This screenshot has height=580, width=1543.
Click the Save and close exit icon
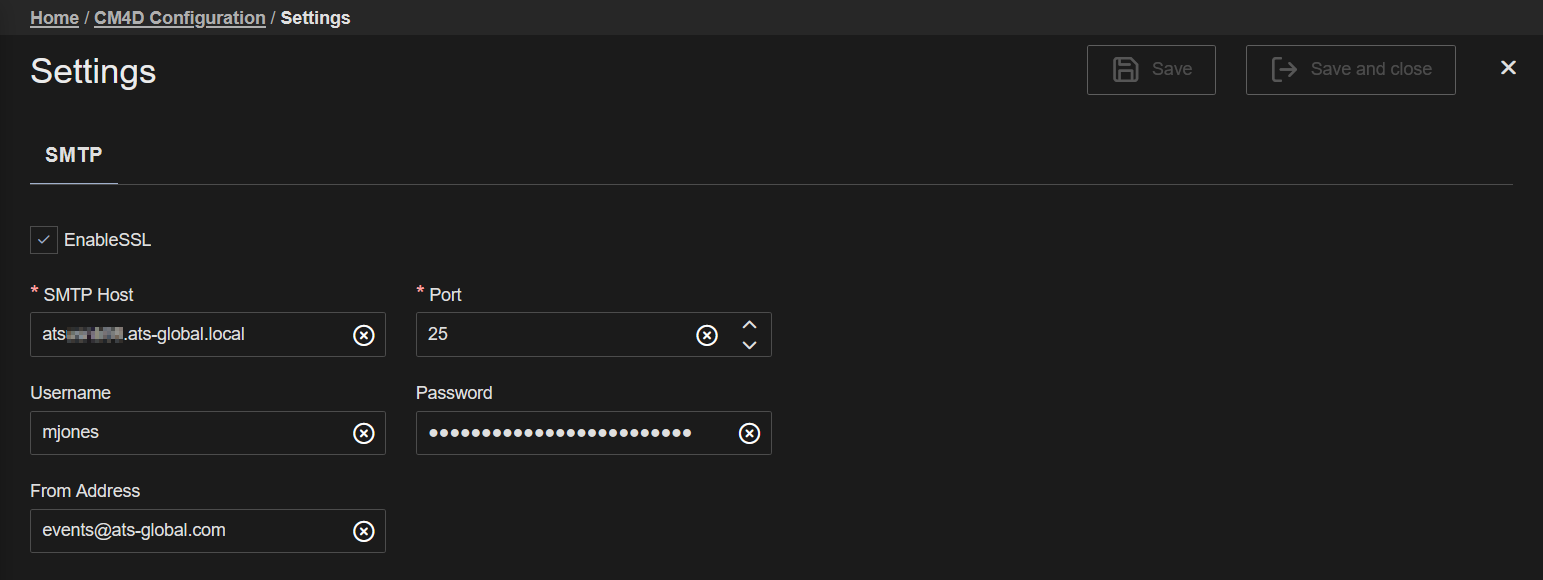pos(1284,70)
